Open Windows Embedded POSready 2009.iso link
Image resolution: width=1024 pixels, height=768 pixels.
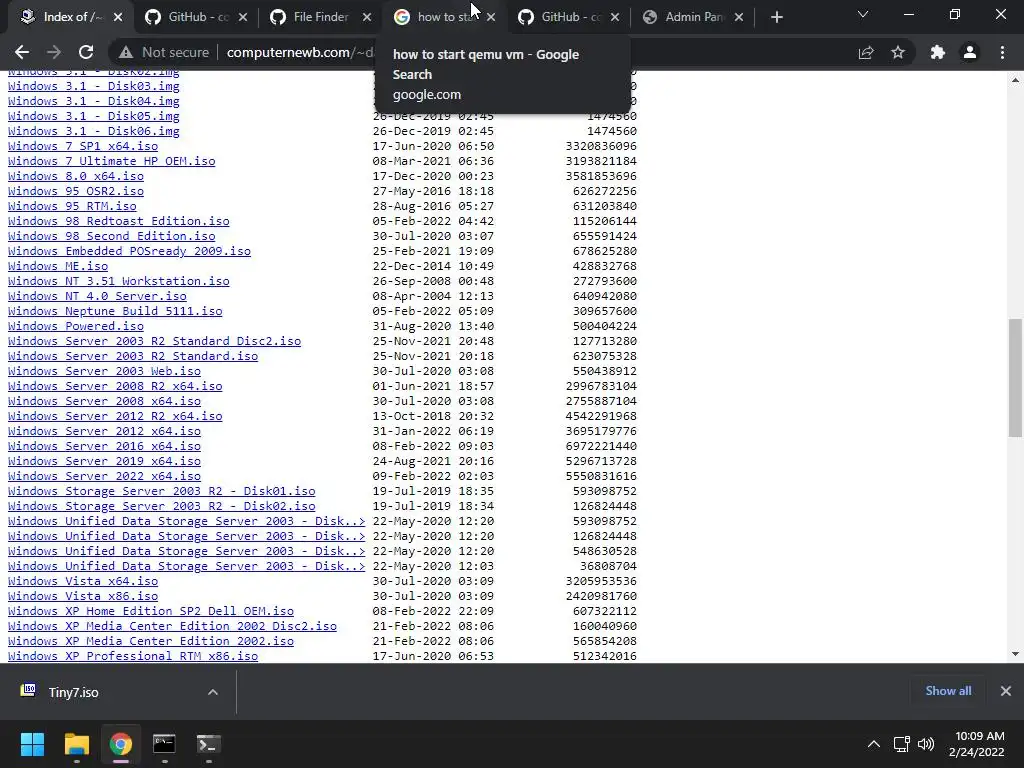click(129, 251)
